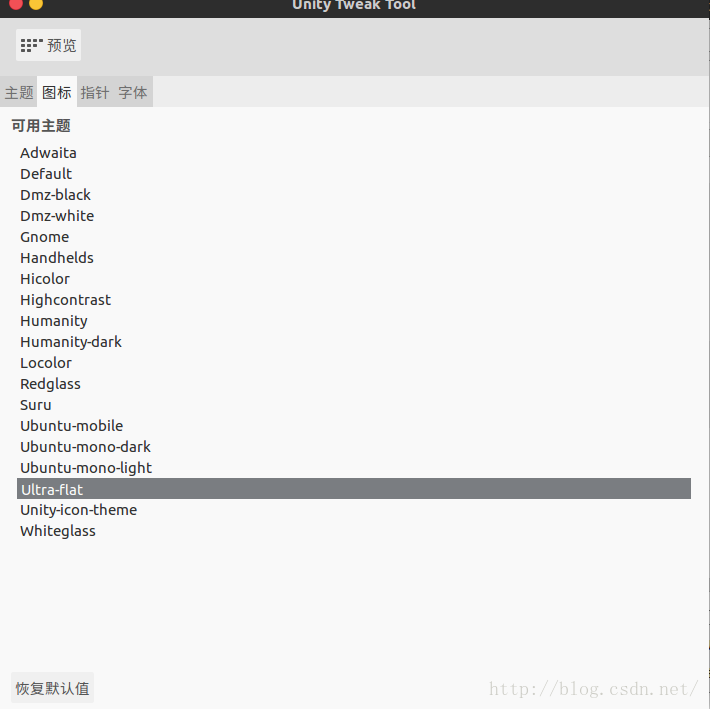Select the Gnome icon theme

point(354,237)
